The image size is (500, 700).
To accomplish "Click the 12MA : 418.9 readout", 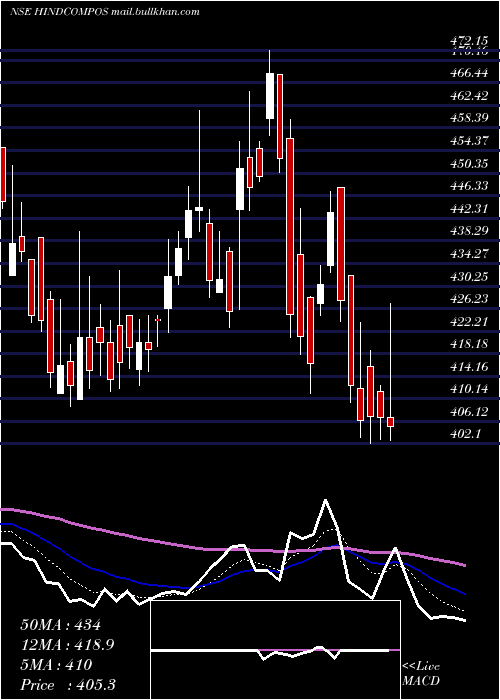I will [67, 645].
